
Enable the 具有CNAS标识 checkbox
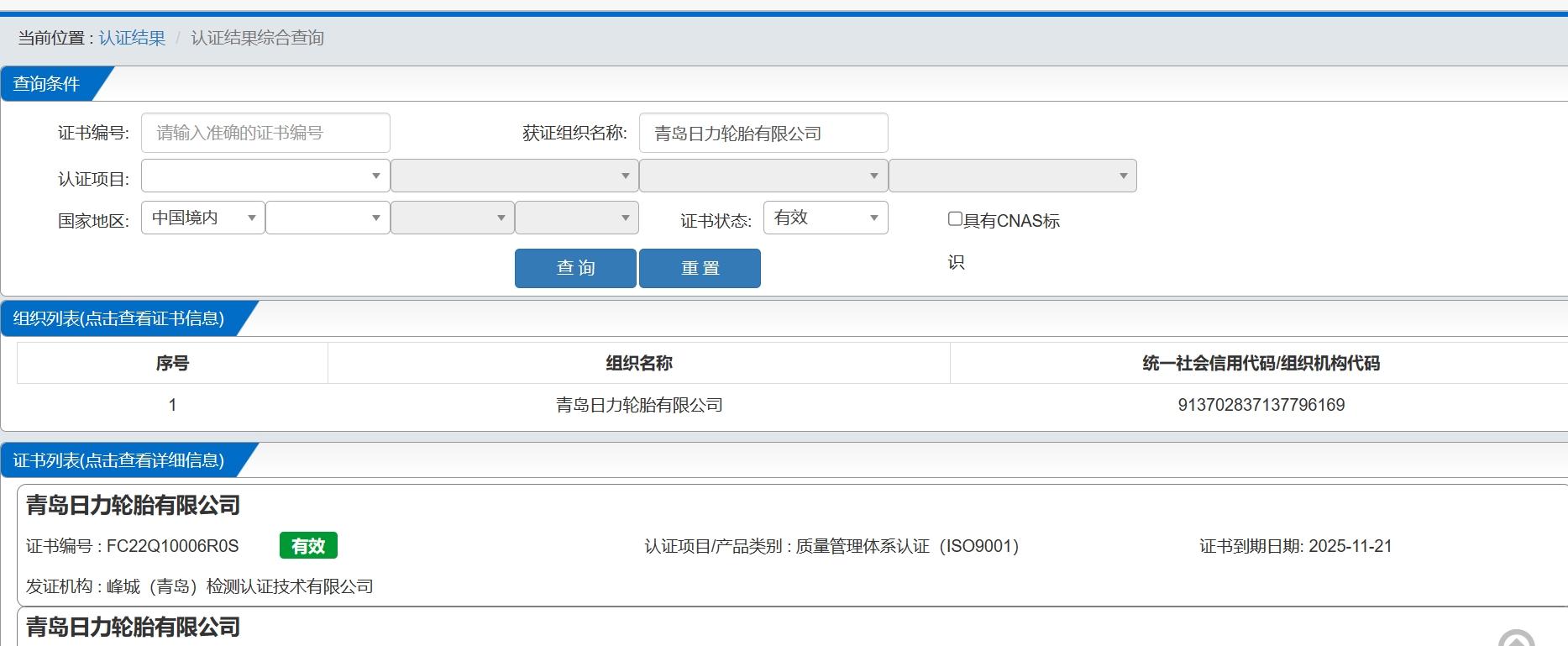(955, 218)
